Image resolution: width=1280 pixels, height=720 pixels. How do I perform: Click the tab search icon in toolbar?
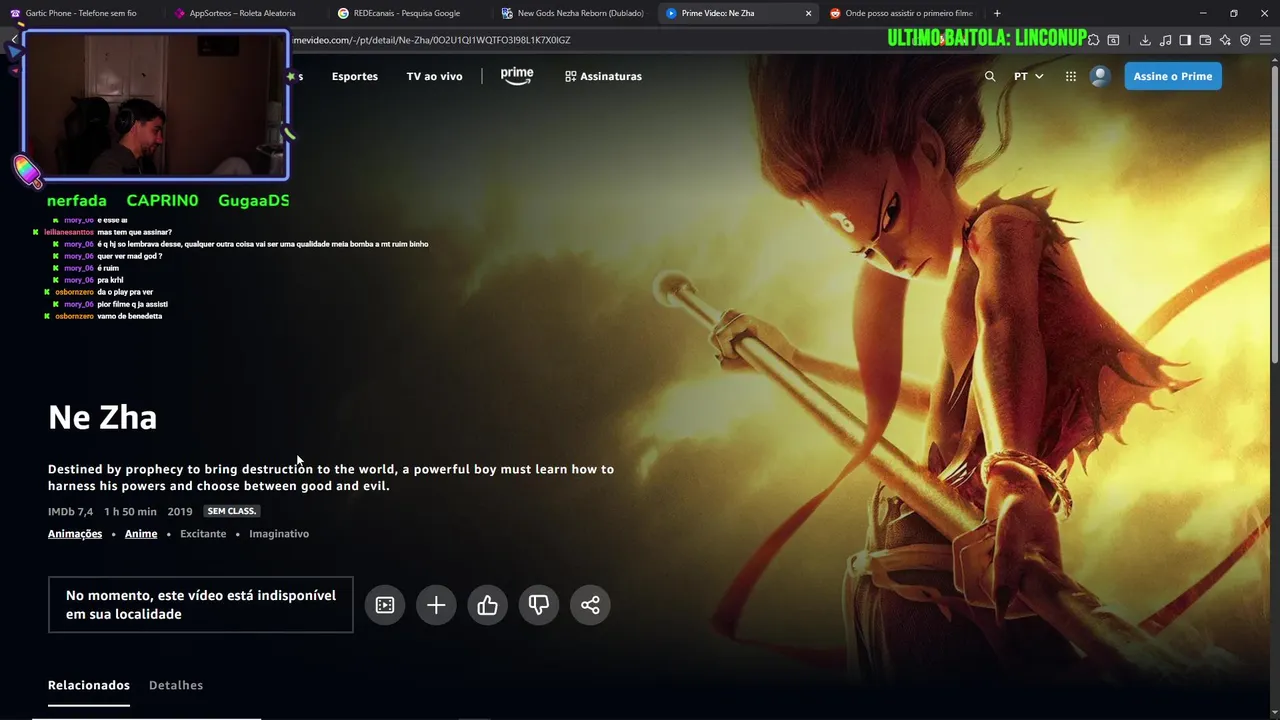coord(1113,40)
